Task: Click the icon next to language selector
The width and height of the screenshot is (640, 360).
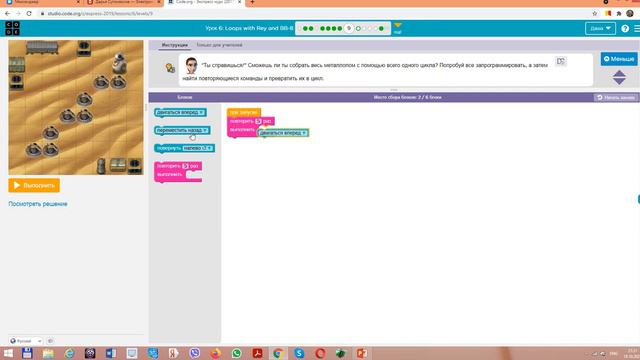Action: (x=50, y=341)
